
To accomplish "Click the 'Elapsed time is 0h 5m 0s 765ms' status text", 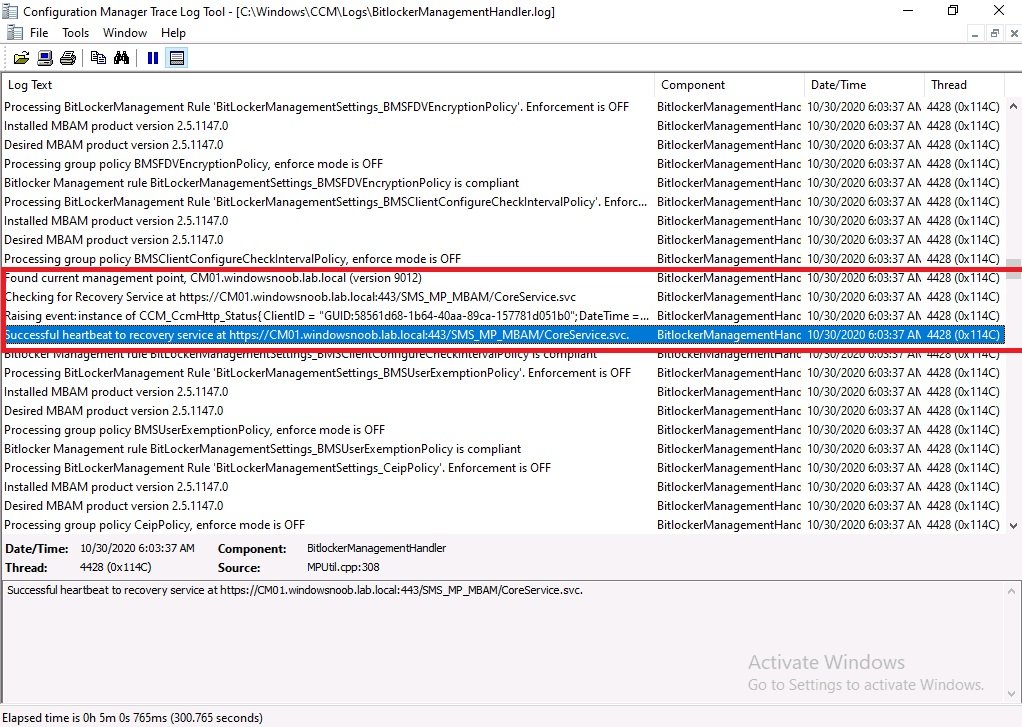I will coord(132,718).
